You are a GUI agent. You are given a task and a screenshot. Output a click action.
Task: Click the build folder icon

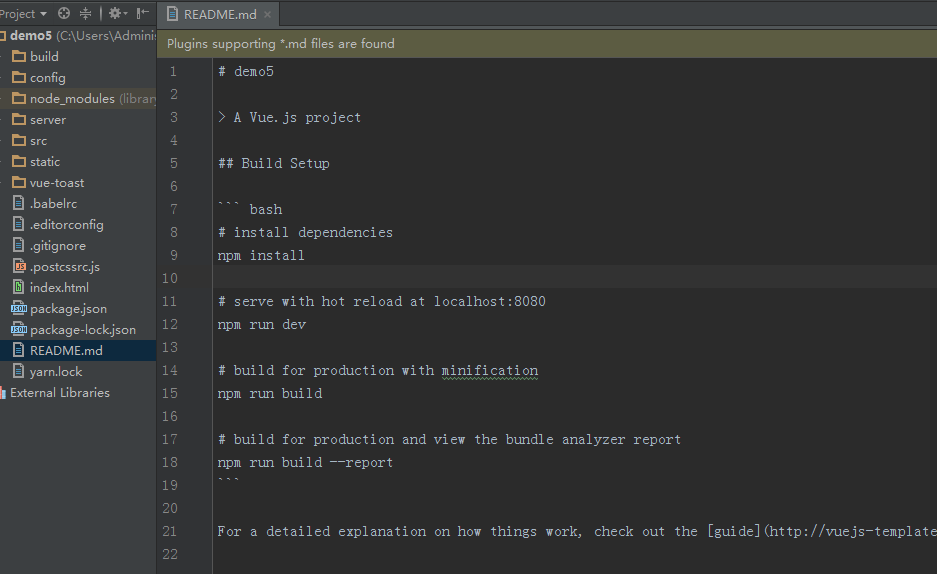(19, 56)
